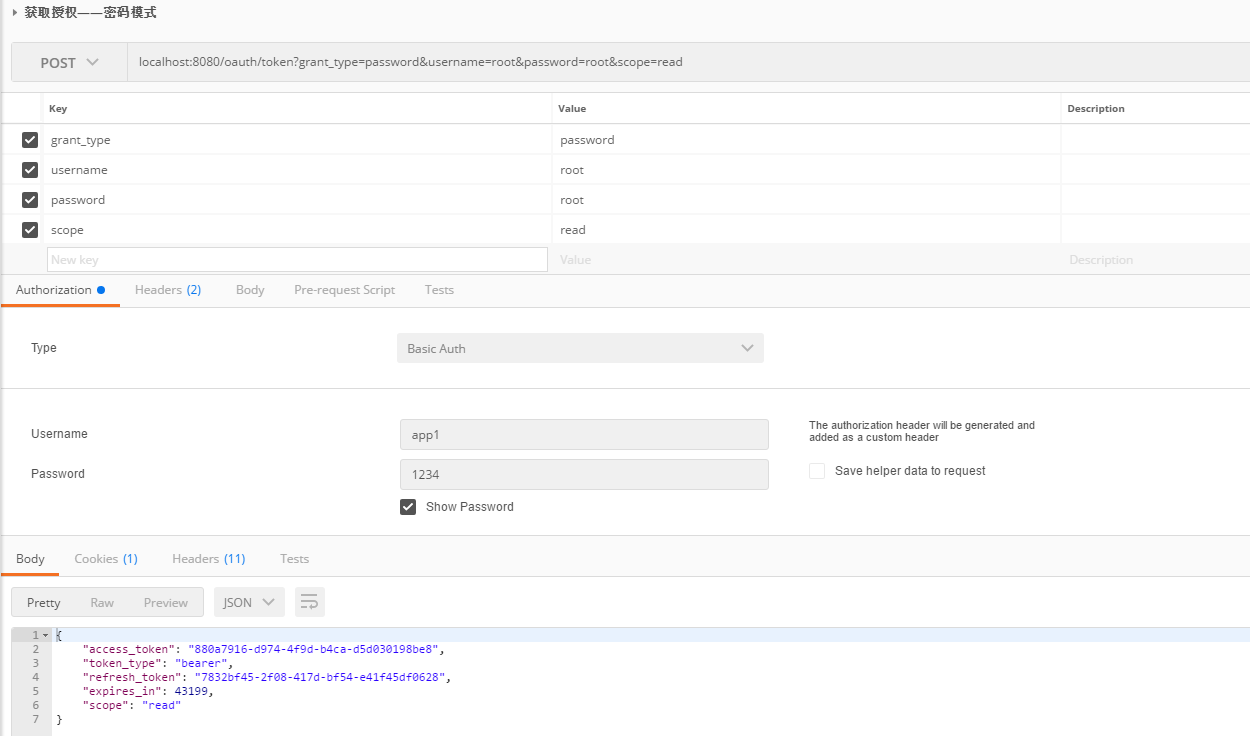Click the Username field containing app1
1250x736 pixels.
tap(584, 434)
